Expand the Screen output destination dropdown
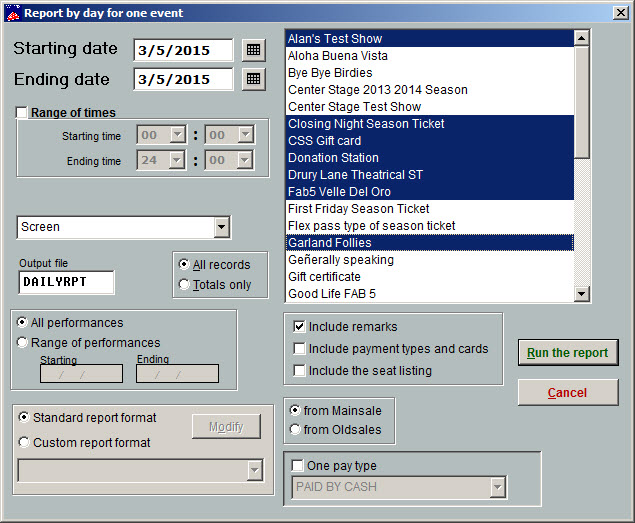This screenshot has width=635, height=523. (x=222, y=227)
